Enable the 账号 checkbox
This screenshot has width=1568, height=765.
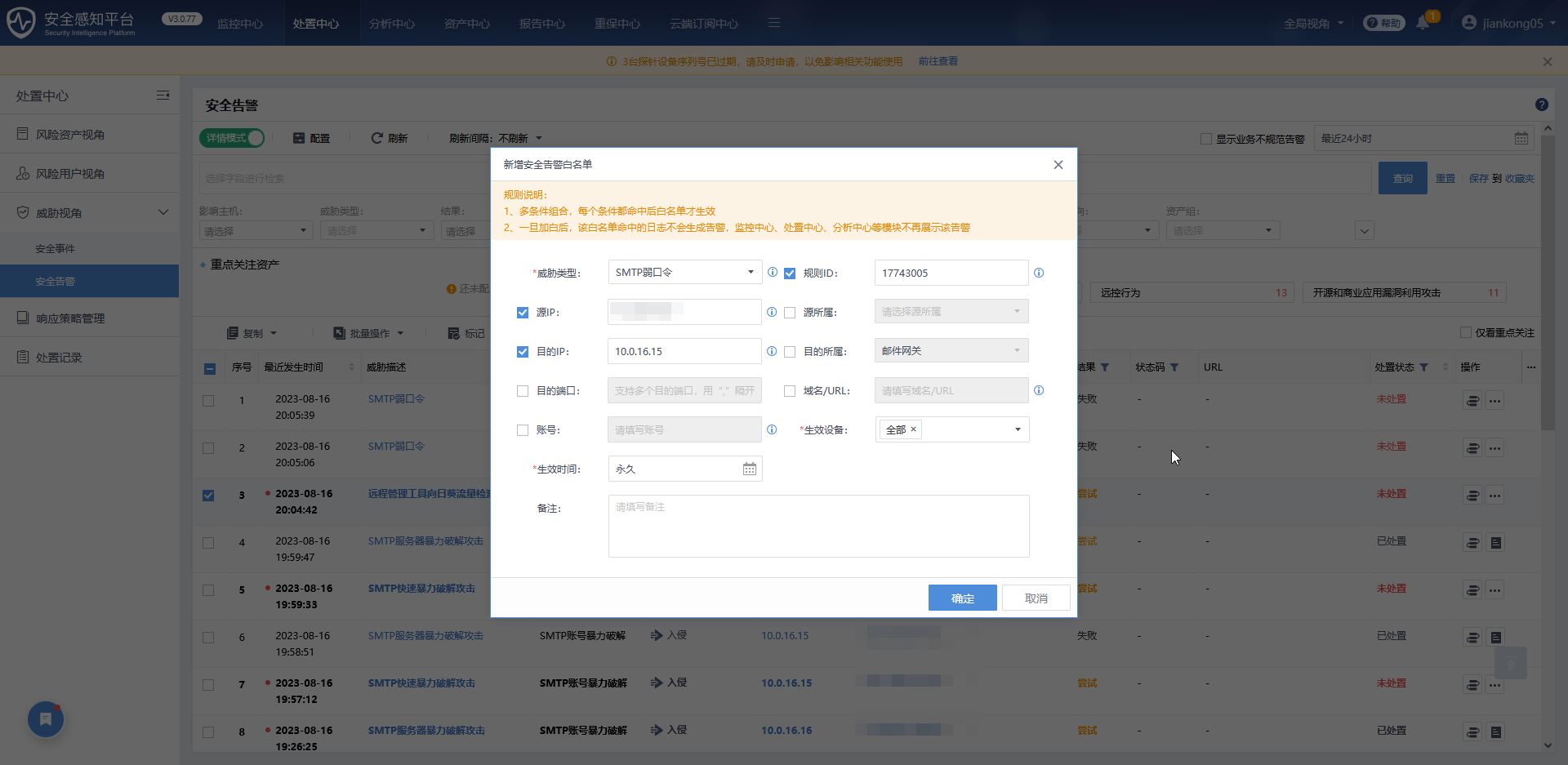523,430
